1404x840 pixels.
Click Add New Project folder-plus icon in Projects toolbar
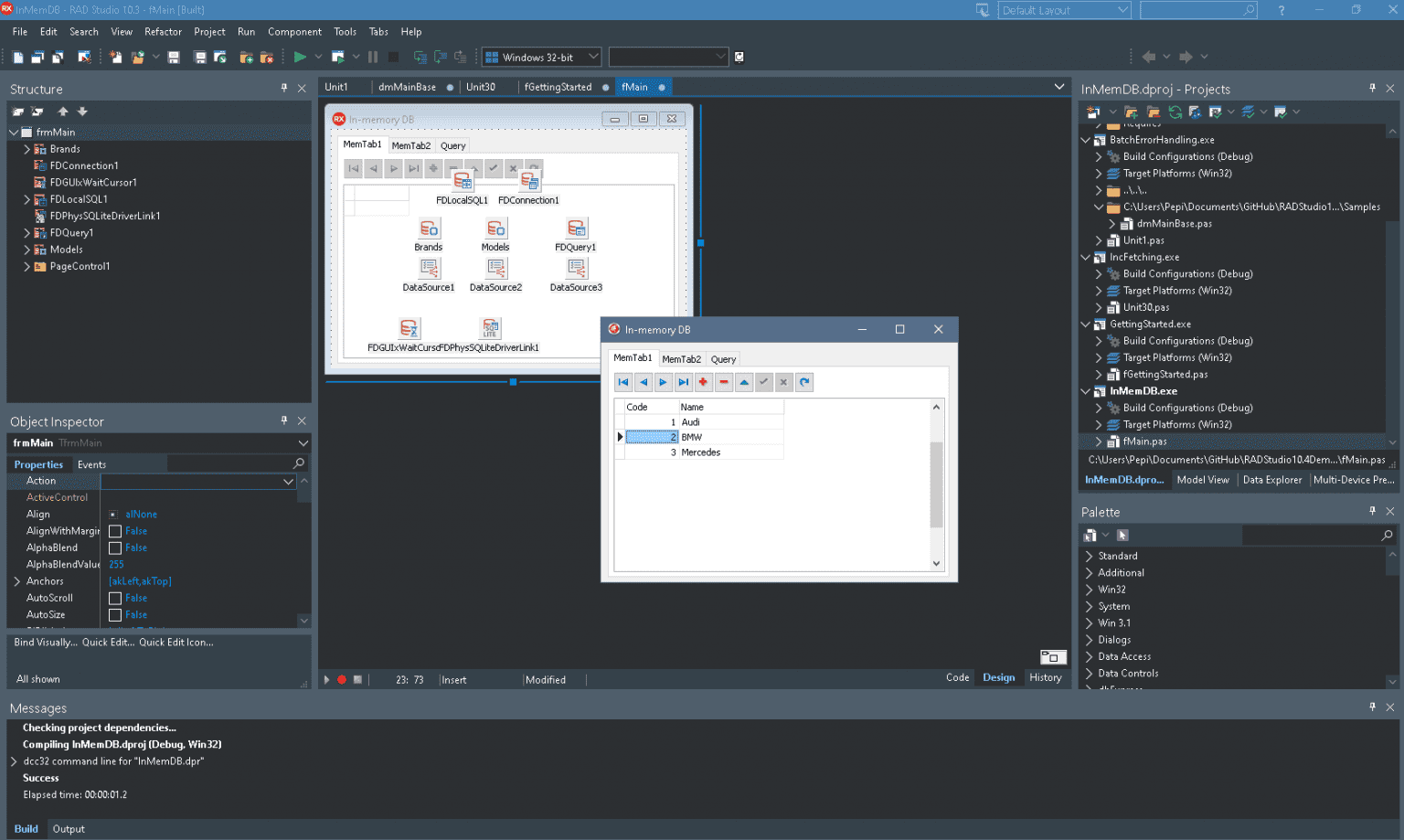click(1132, 112)
